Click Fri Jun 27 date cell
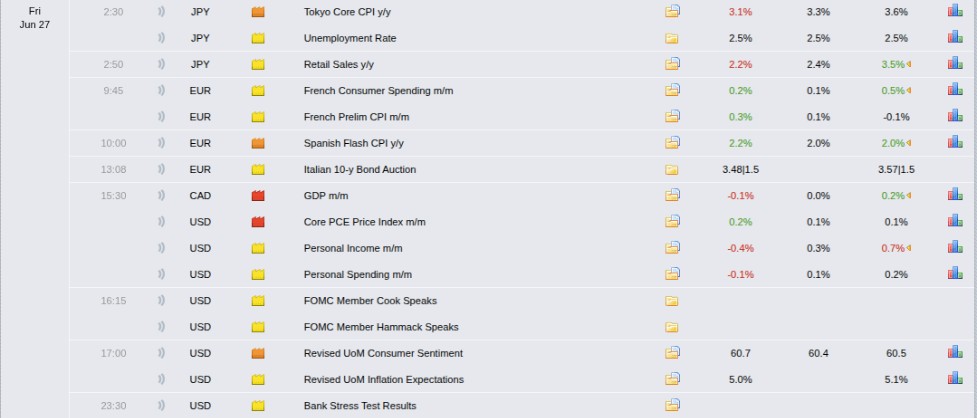977x418 pixels. coord(35,18)
